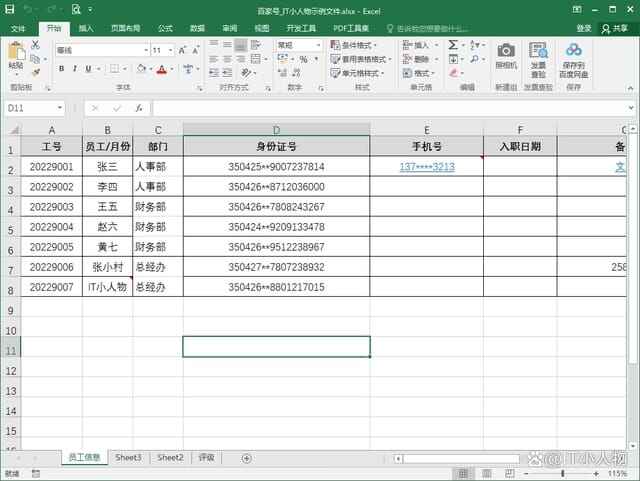Click the Copy icon in clipboard group
The height and width of the screenshot is (481, 640).
click(x=36, y=59)
